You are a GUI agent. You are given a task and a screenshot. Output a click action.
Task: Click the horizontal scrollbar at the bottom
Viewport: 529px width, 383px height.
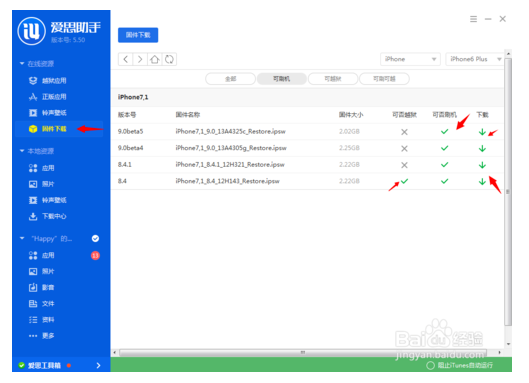point(303,353)
